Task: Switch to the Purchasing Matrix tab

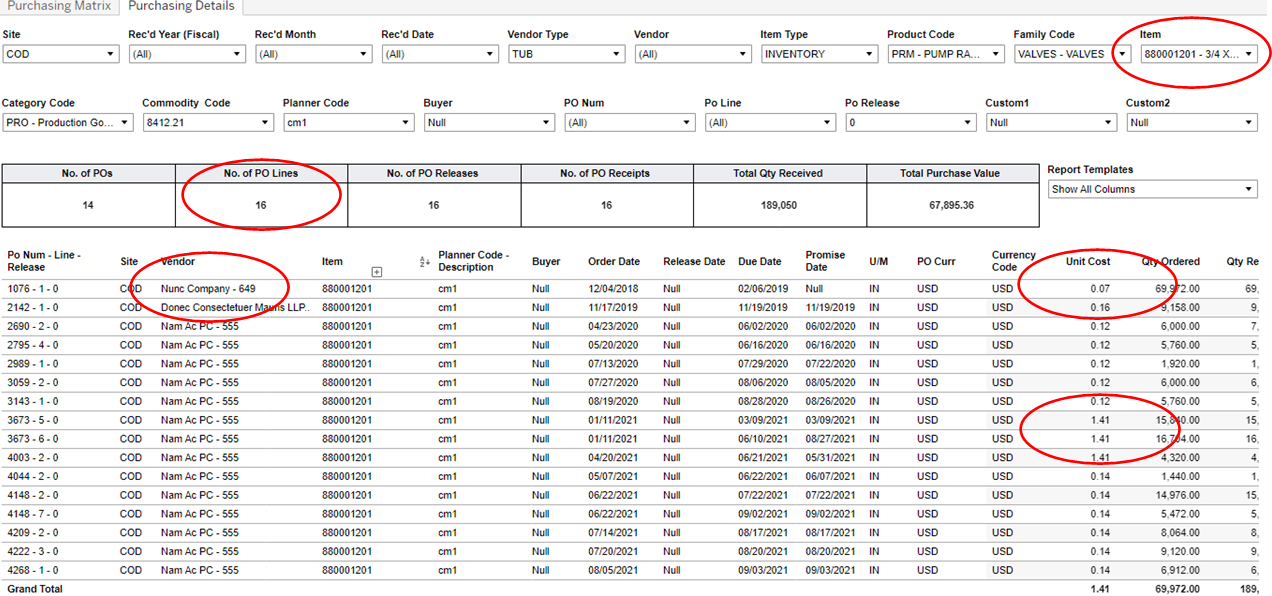Action: tap(59, 6)
